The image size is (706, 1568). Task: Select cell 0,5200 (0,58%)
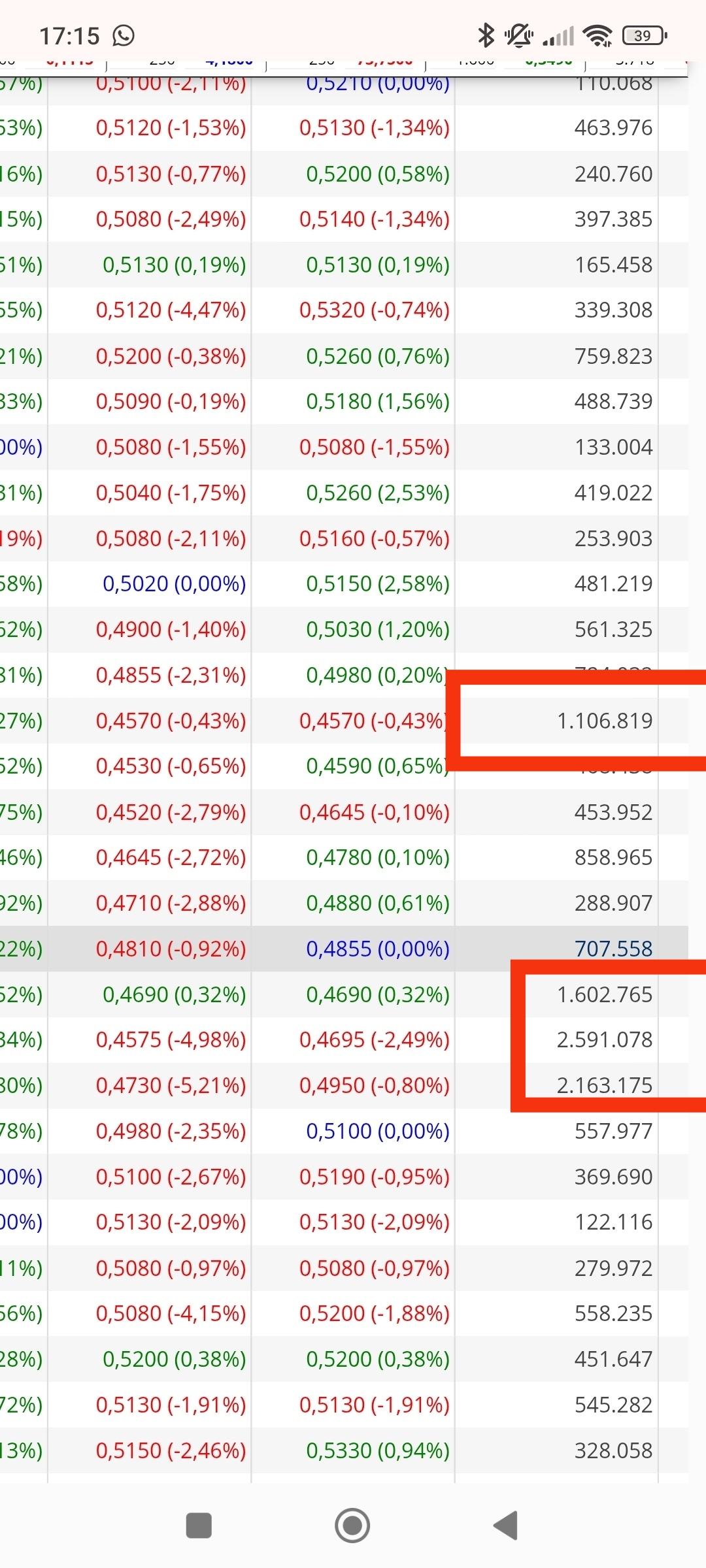378,174
